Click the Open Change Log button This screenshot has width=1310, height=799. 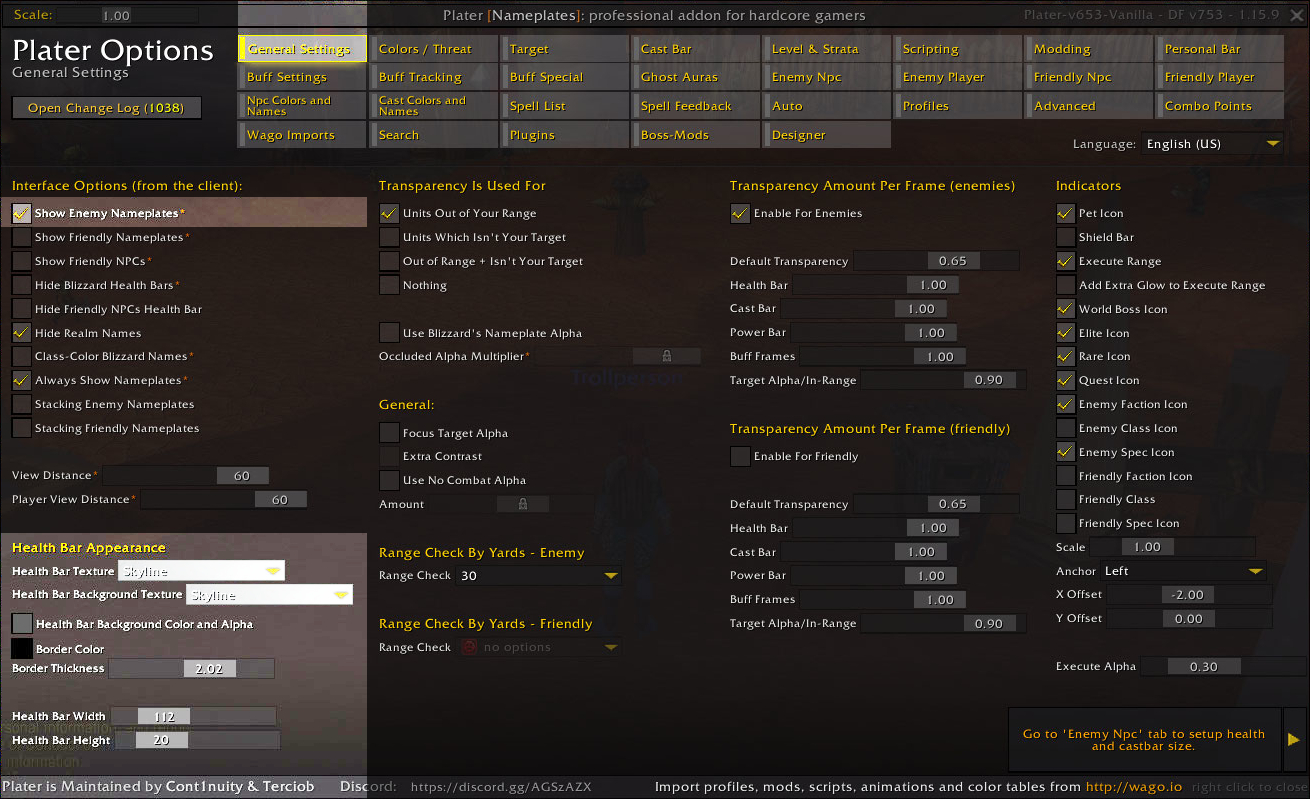click(107, 108)
